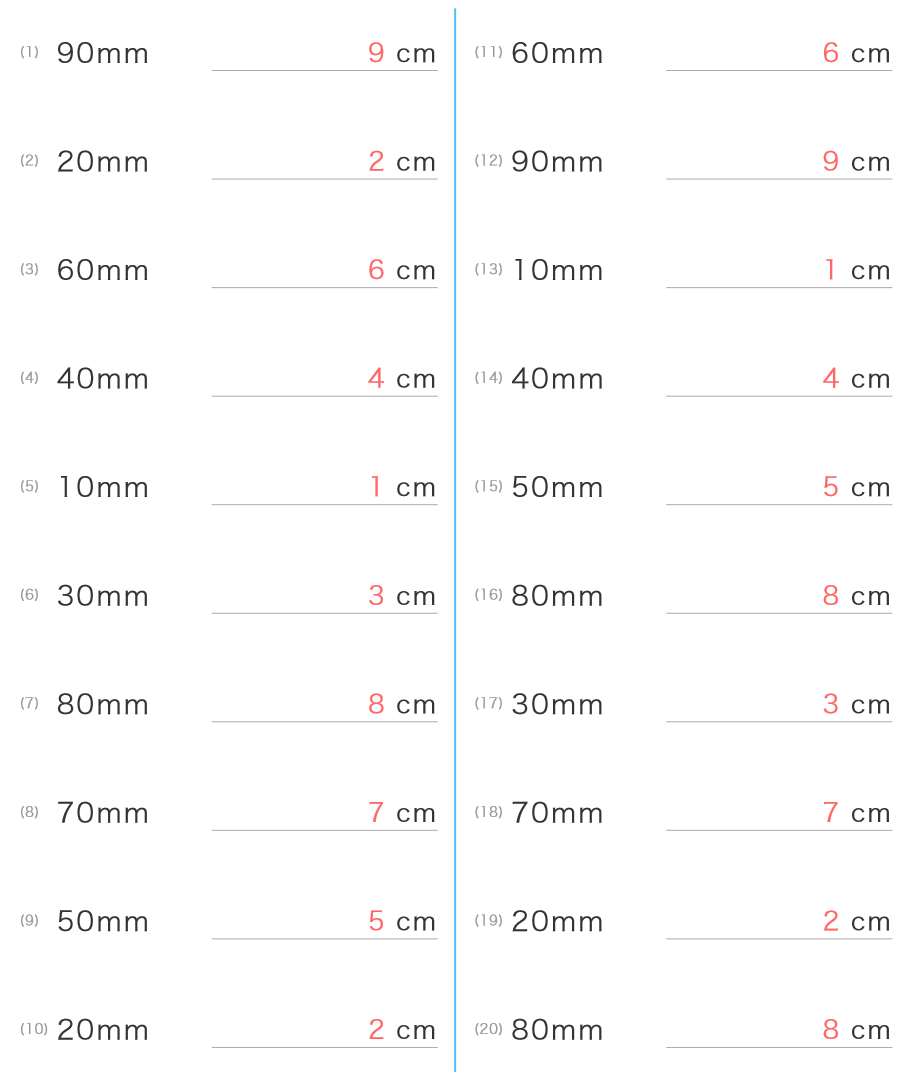Select the 80mm value in problem 7
This screenshot has height=1085, width=918.
point(102,704)
